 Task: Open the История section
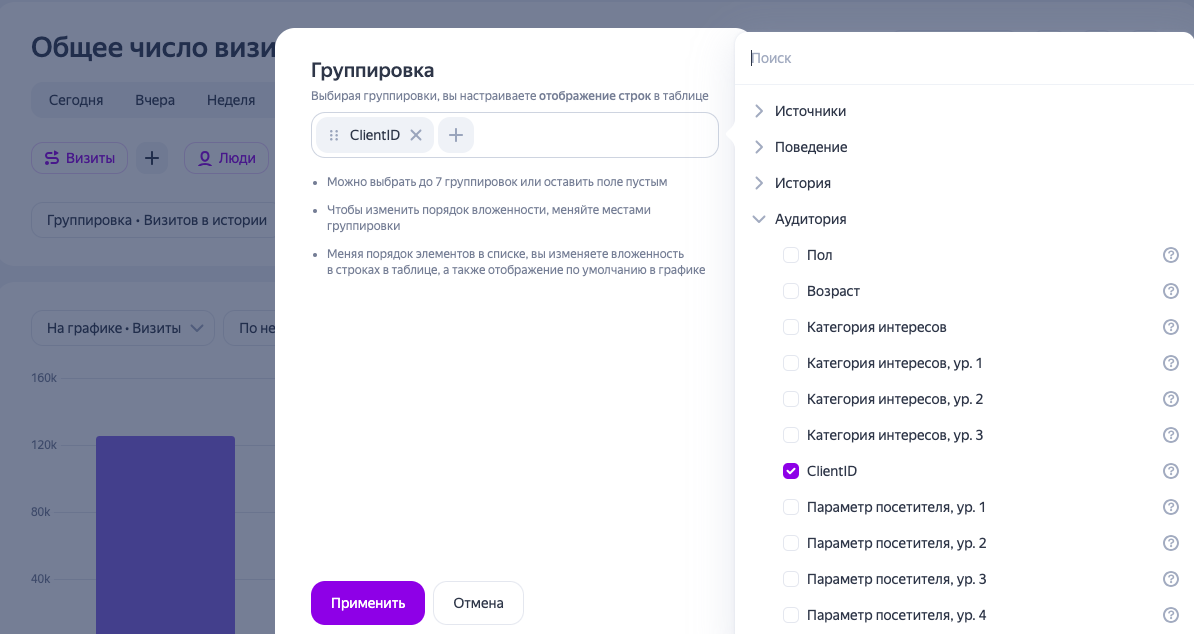pos(759,182)
